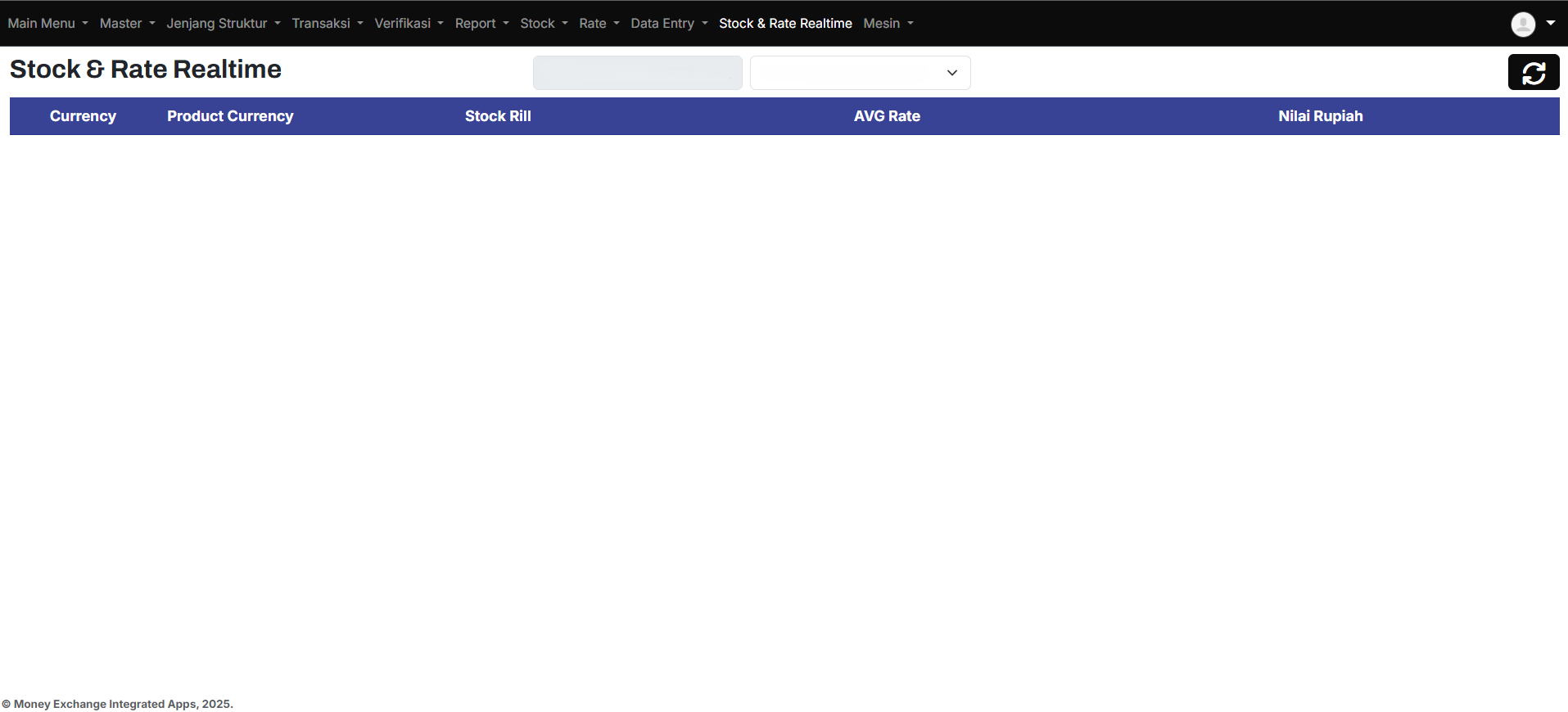The width and height of the screenshot is (1568, 712).
Task: Click the greyed-out input field
Action: pos(637,73)
